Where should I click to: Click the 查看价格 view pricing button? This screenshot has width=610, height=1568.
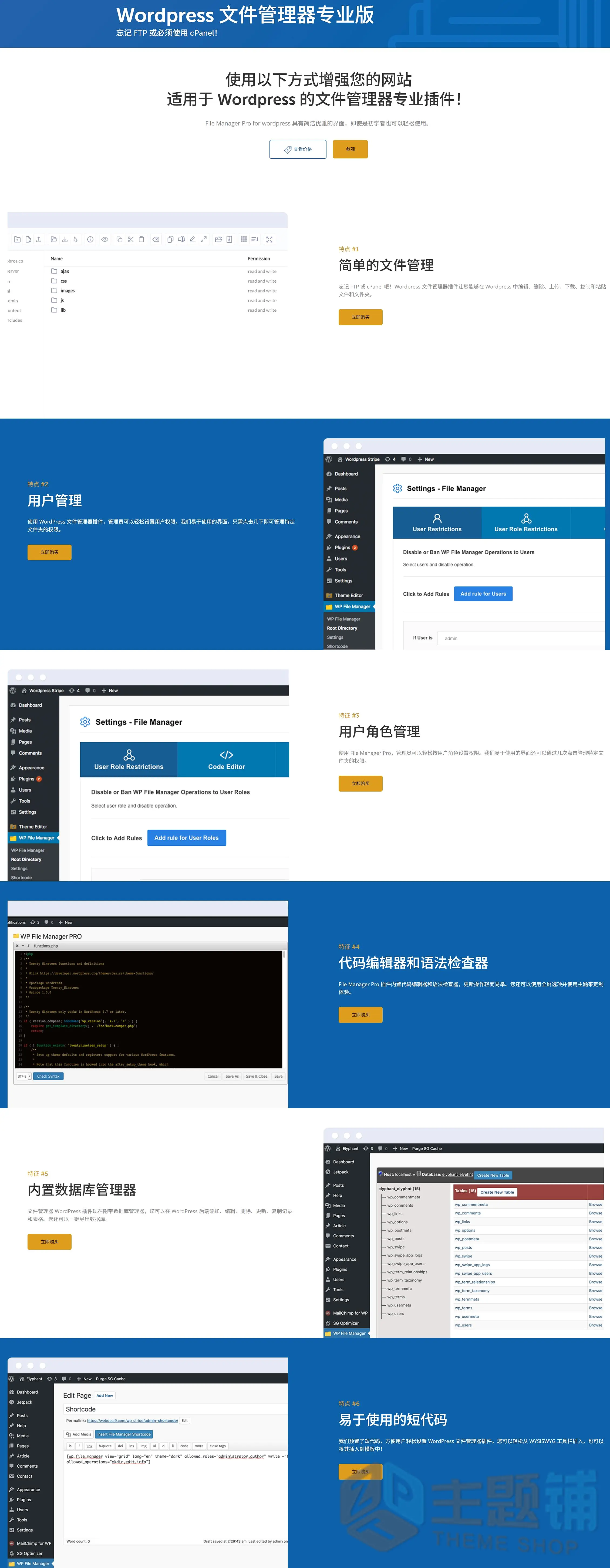coord(298,149)
